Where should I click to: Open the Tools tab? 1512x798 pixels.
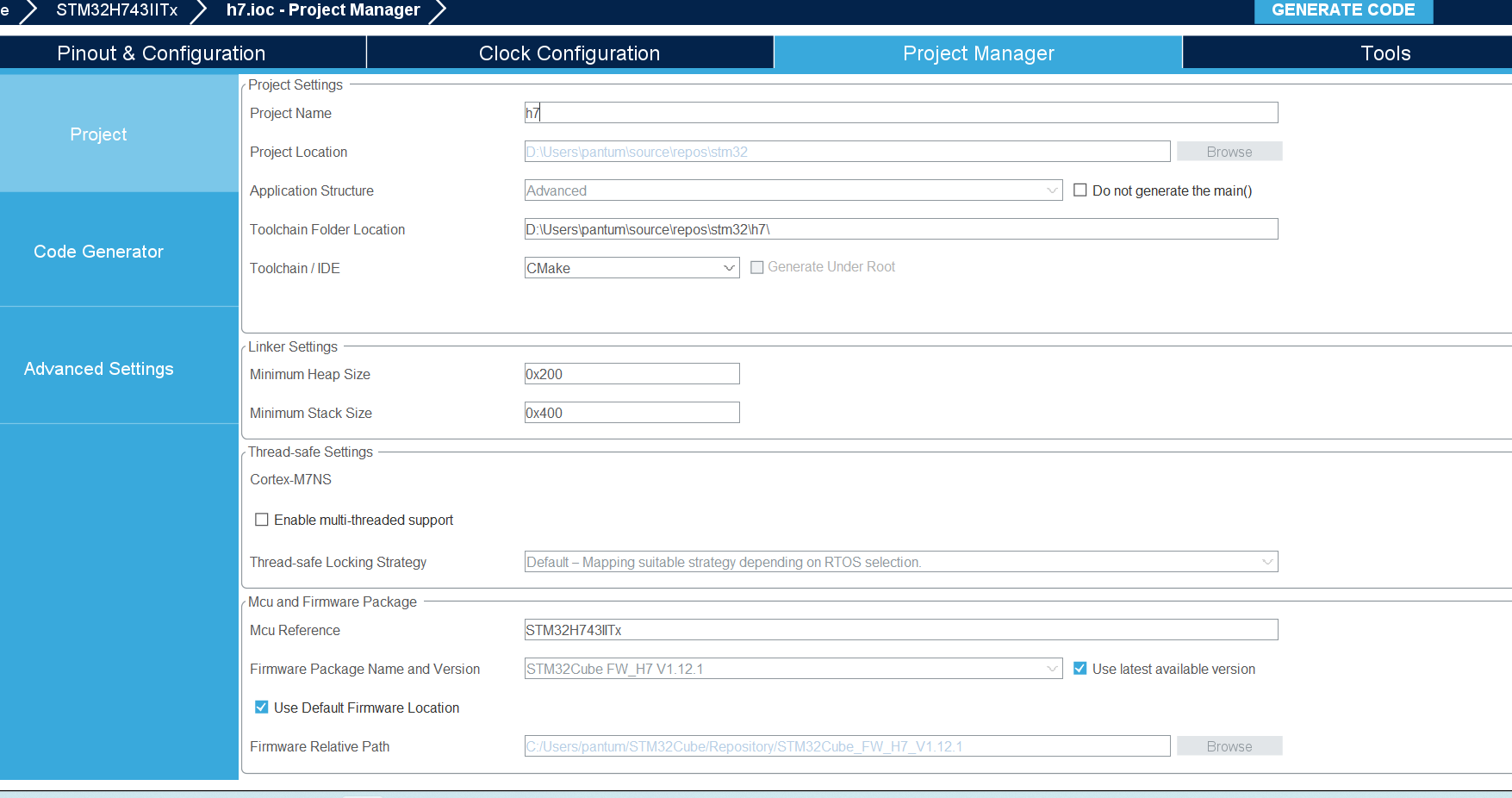[x=1385, y=53]
